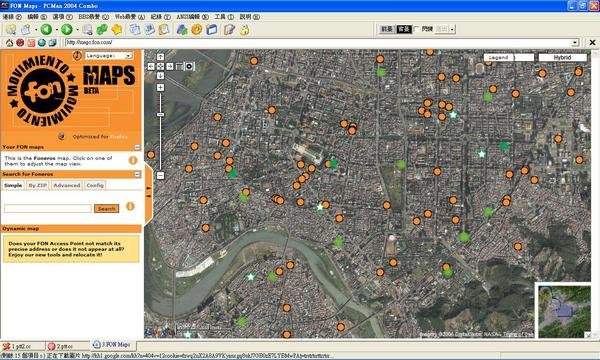The width and height of the screenshot is (600, 360).
Task: Pan the map right with arrow button
Action: pyautogui.click(x=170, y=67)
